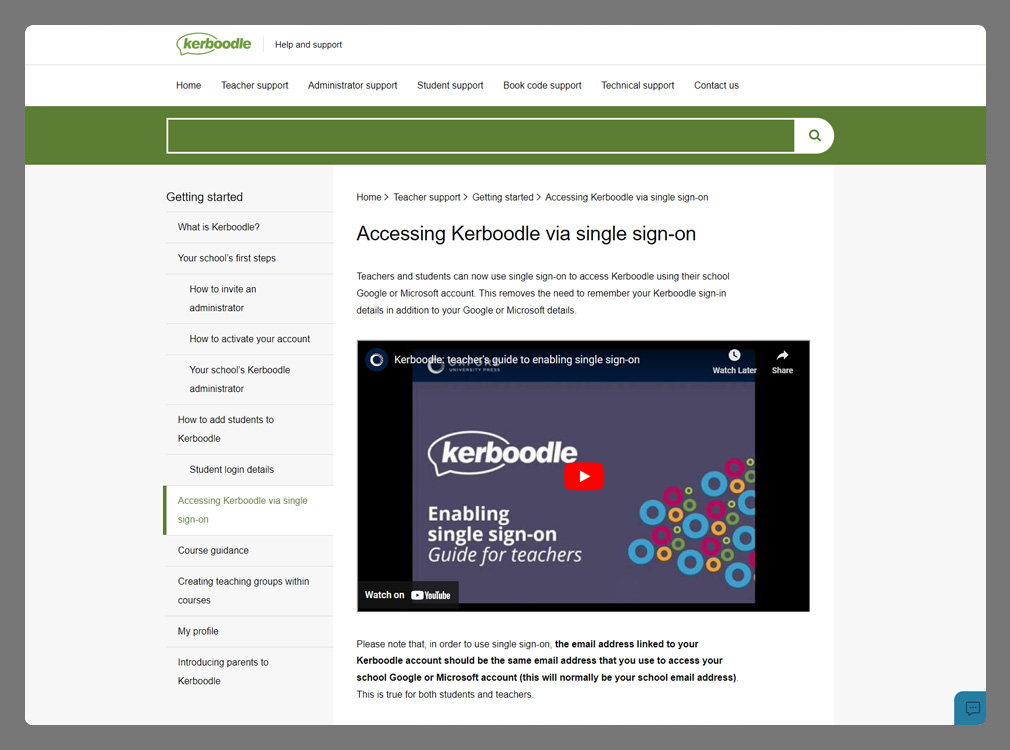Click the last breadcrumb 'Accessing Kerboodle via single sign-on'
The image size is (1010, 750).
[x=627, y=197]
